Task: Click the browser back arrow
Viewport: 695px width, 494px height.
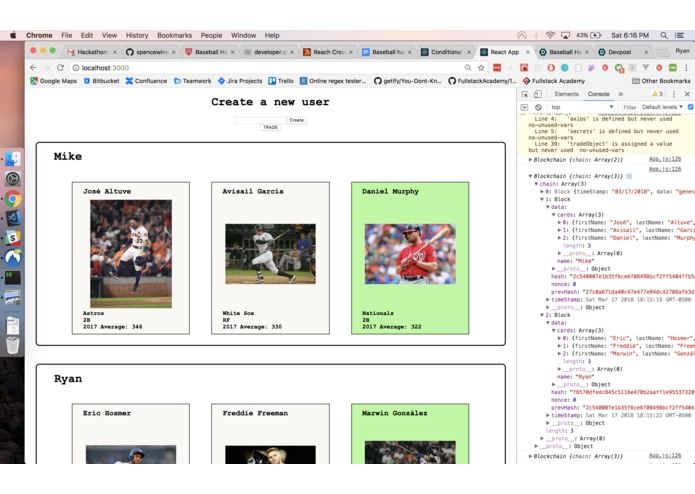Action: tap(33, 68)
